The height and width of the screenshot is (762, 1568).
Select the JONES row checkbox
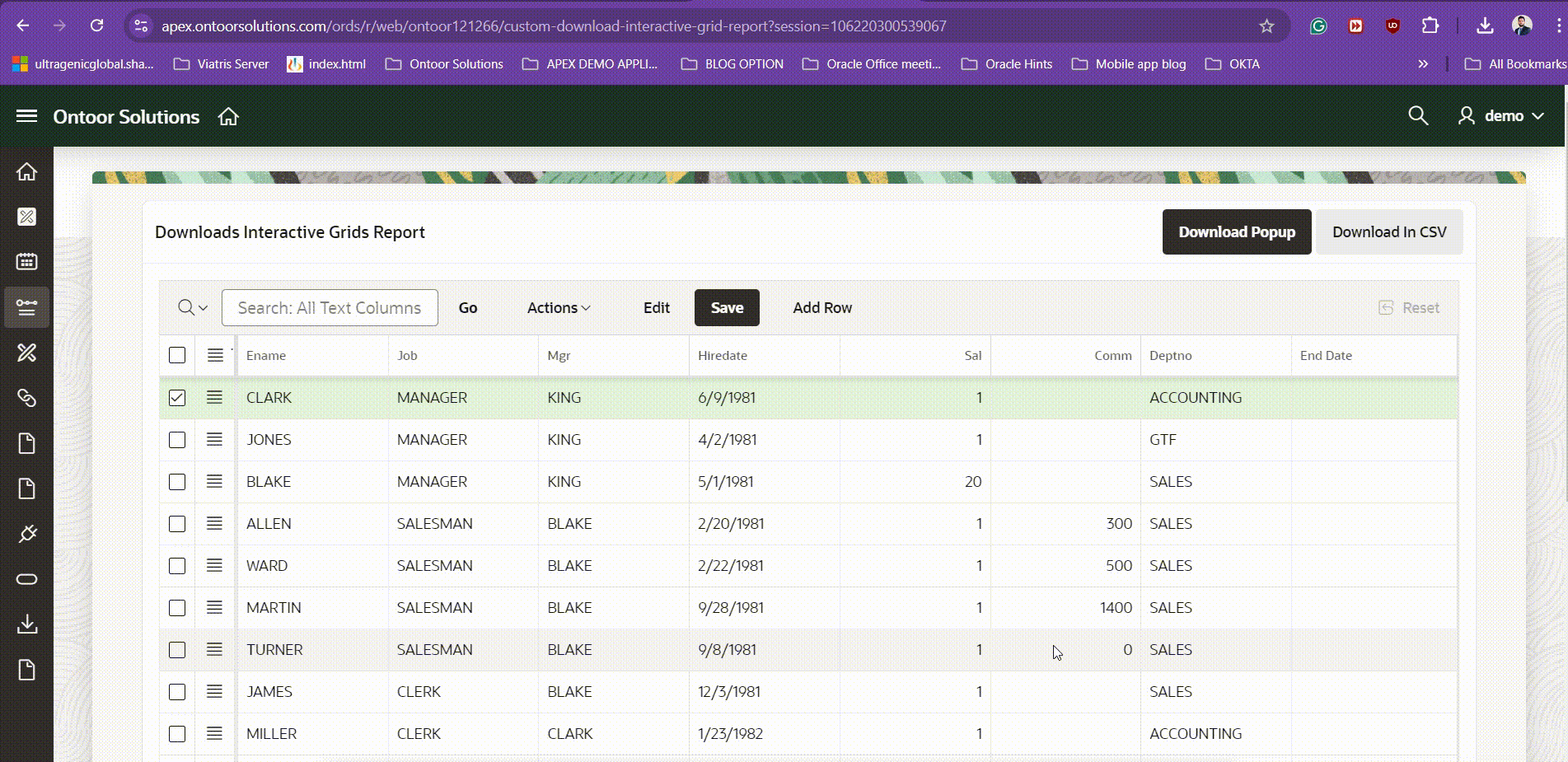(x=176, y=439)
